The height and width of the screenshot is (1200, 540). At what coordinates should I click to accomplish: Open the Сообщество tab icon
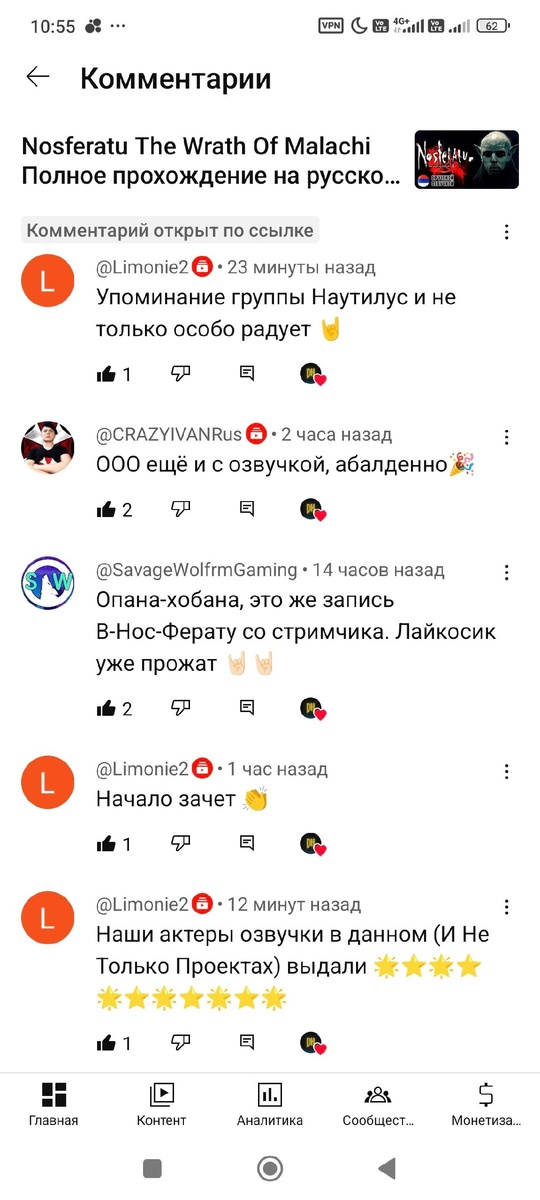click(x=378, y=1094)
